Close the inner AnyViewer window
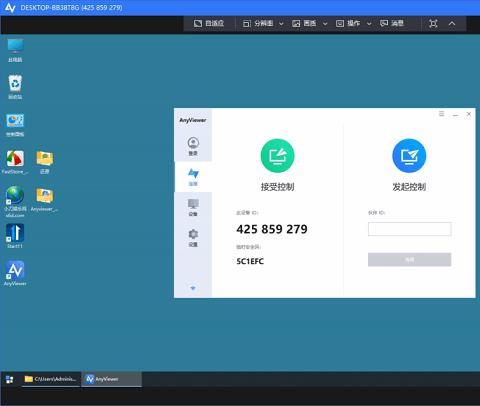 (469, 114)
